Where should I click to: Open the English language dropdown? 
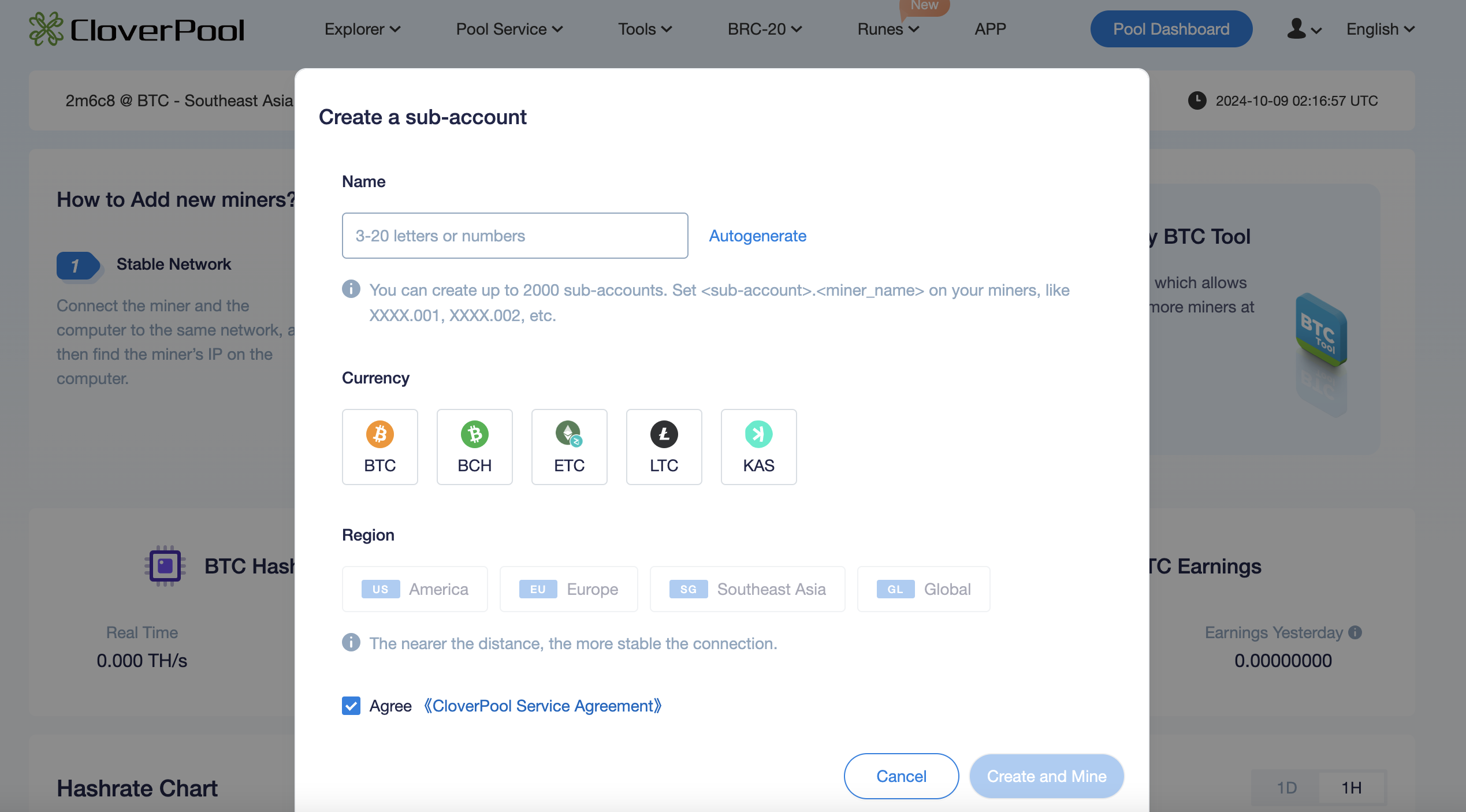point(1379,28)
